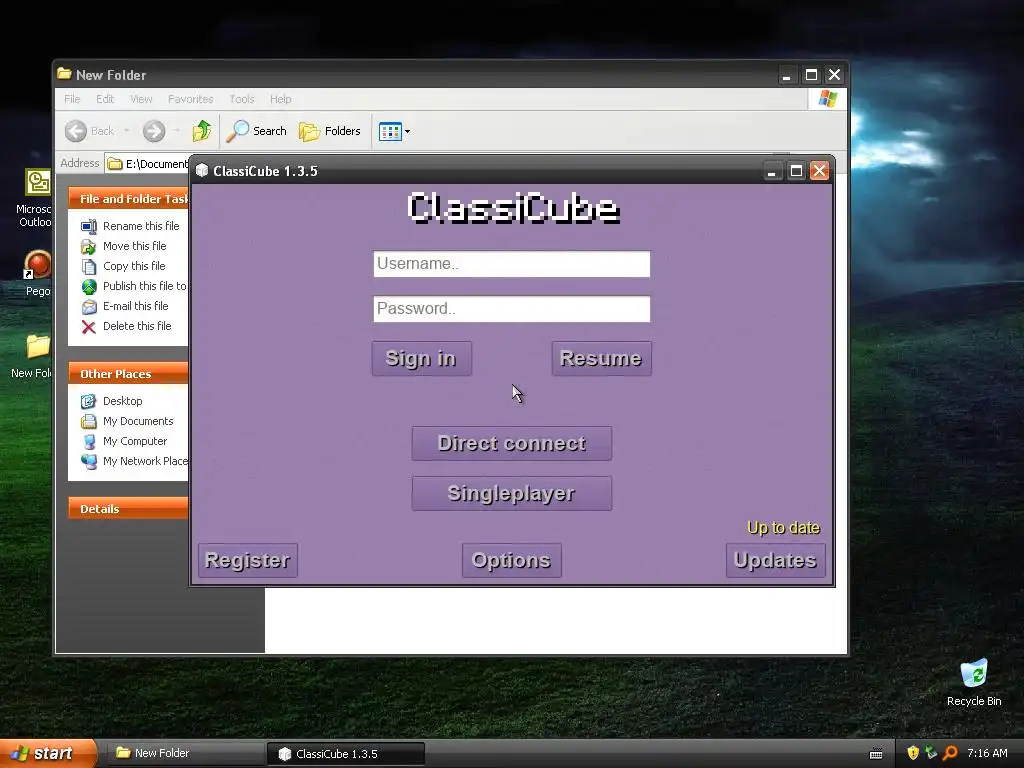1024x768 pixels.
Task: Click the security shield tray icon
Action: tap(913, 754)
